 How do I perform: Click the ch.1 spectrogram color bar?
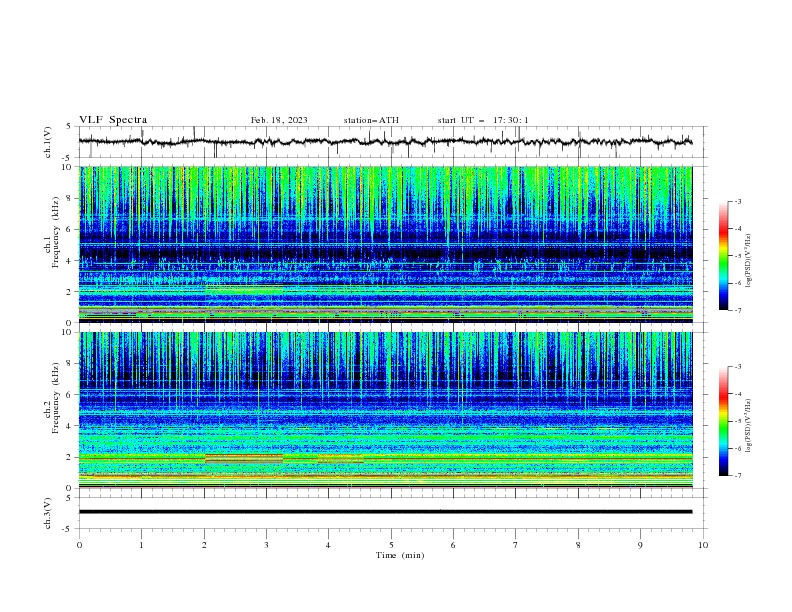point(723,256)
